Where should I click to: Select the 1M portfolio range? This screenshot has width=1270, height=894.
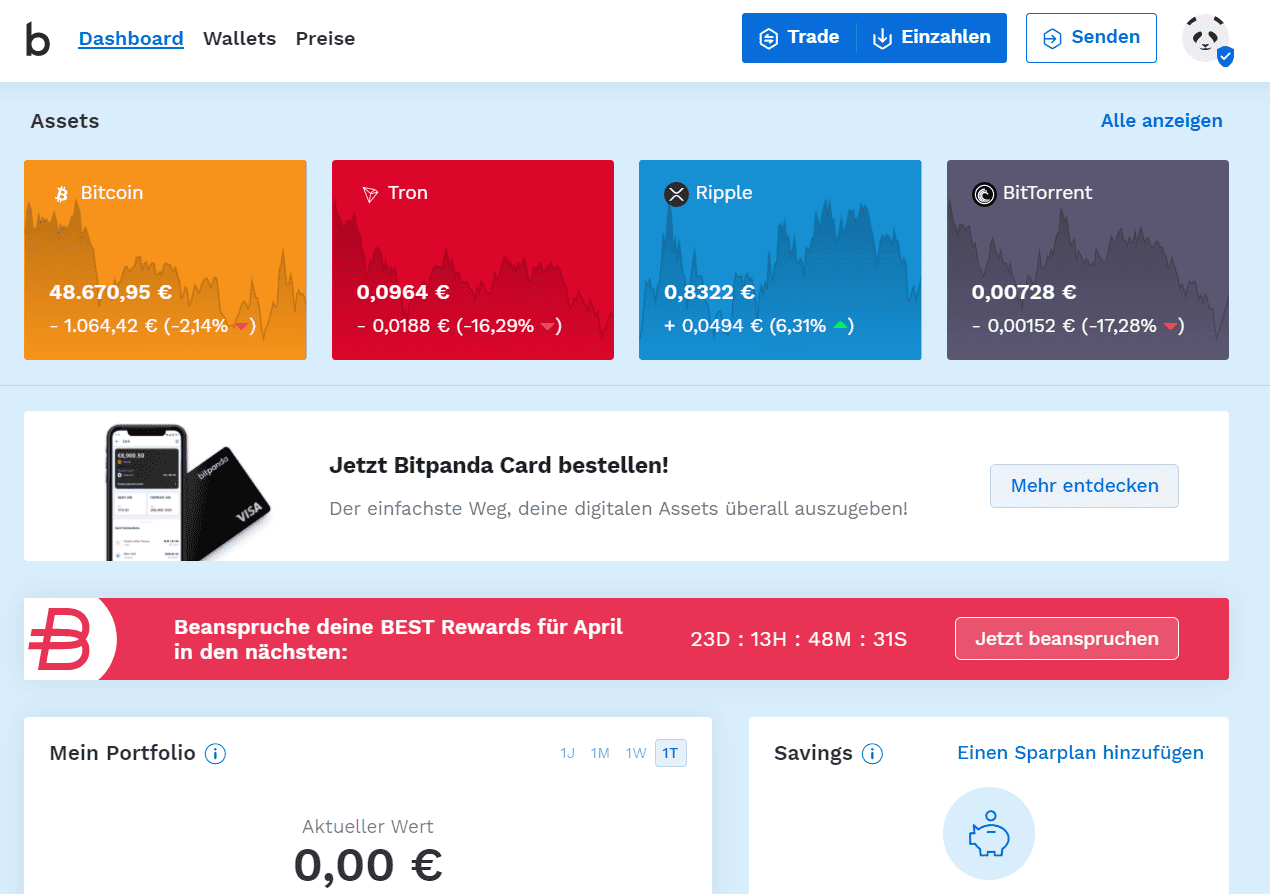tap(600, 753)
